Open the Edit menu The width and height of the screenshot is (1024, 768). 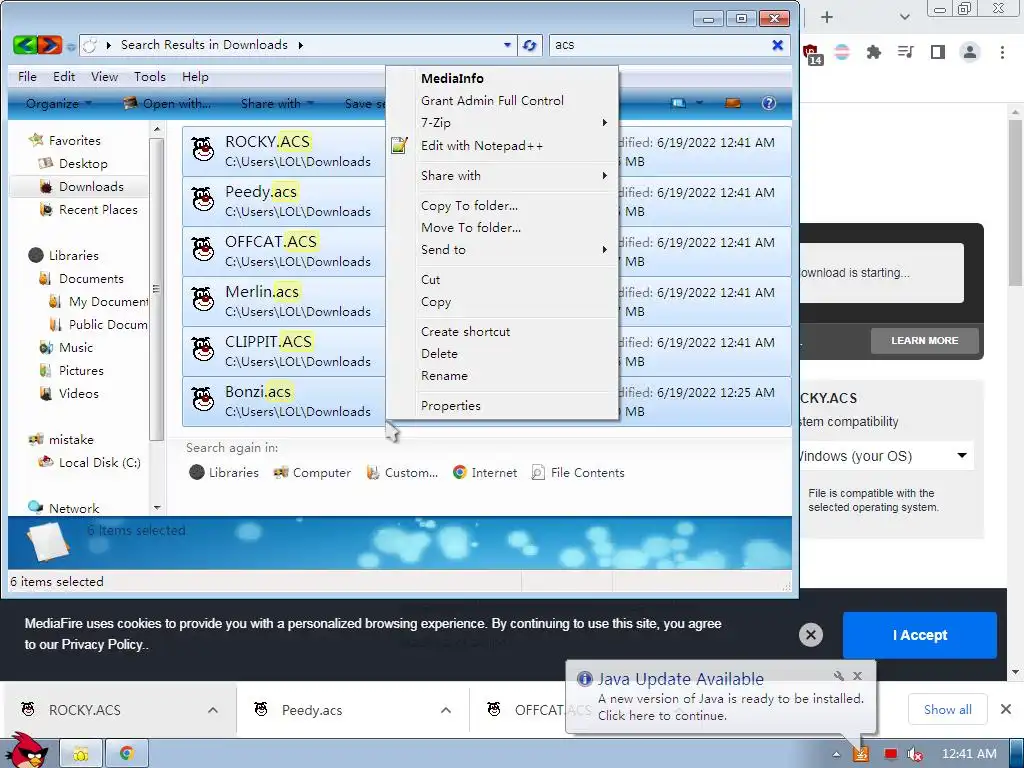click(x=64, y=76)
